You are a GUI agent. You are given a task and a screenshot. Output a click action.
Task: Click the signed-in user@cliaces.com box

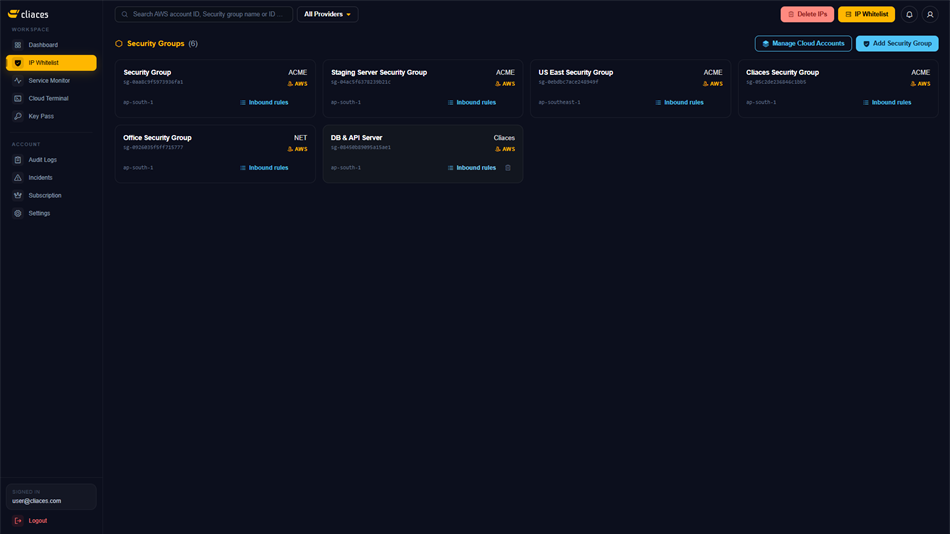click(51, 496)
